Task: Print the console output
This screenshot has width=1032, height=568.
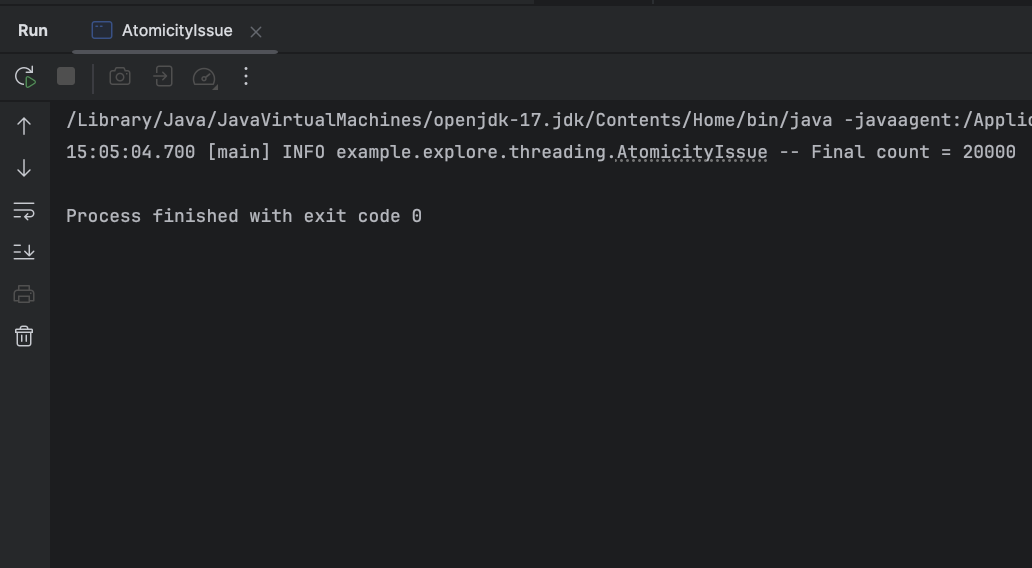Action: pos(25,294)
